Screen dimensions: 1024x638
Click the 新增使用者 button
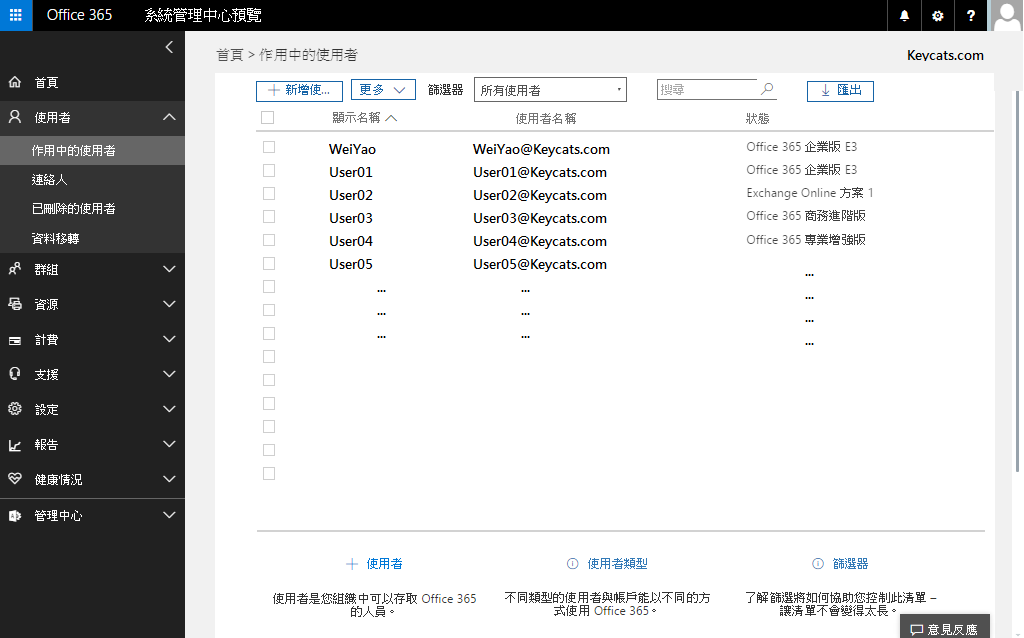click(299, 91)
